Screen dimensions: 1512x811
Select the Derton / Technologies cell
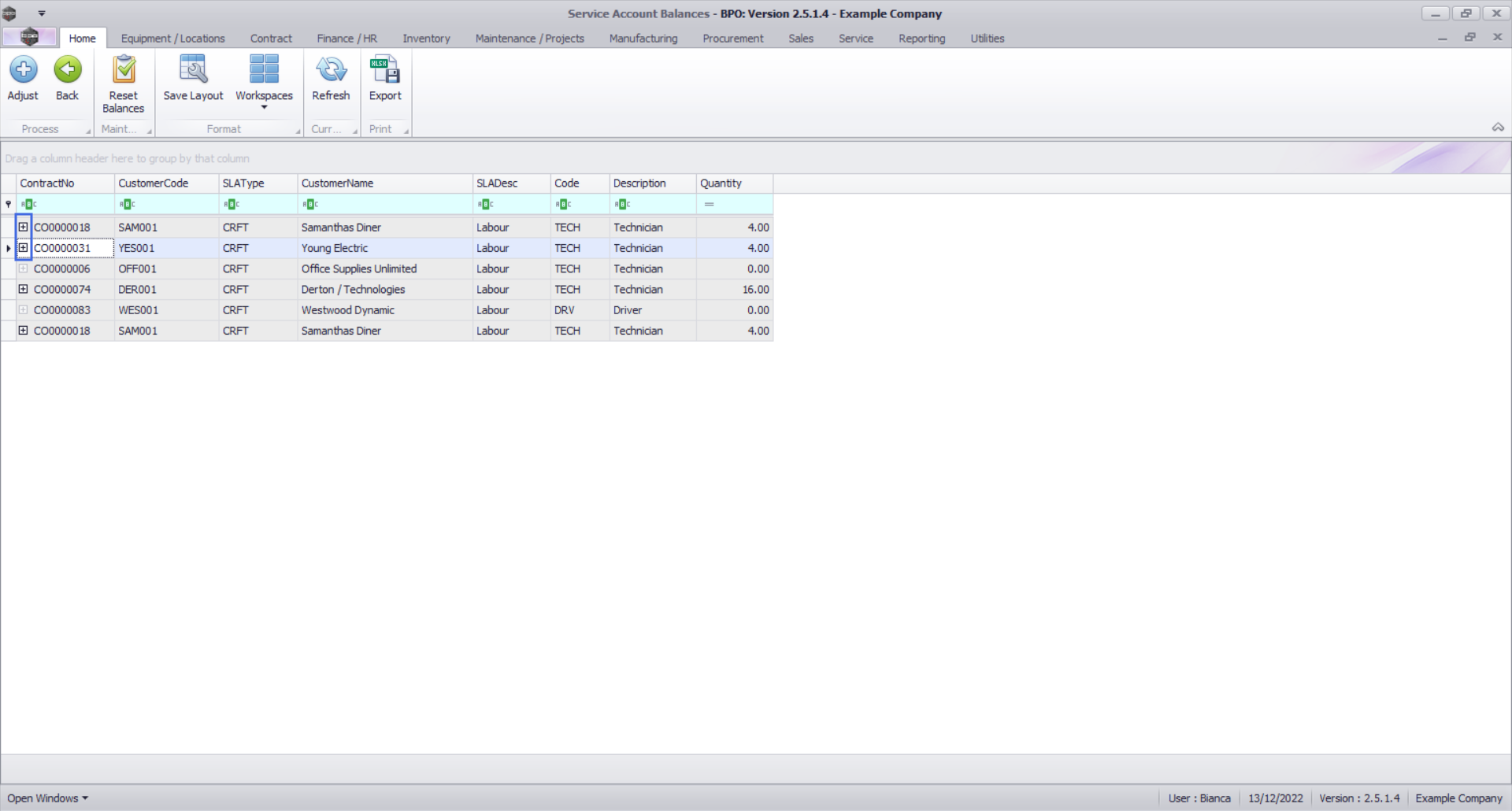click(x=385, y=289)
